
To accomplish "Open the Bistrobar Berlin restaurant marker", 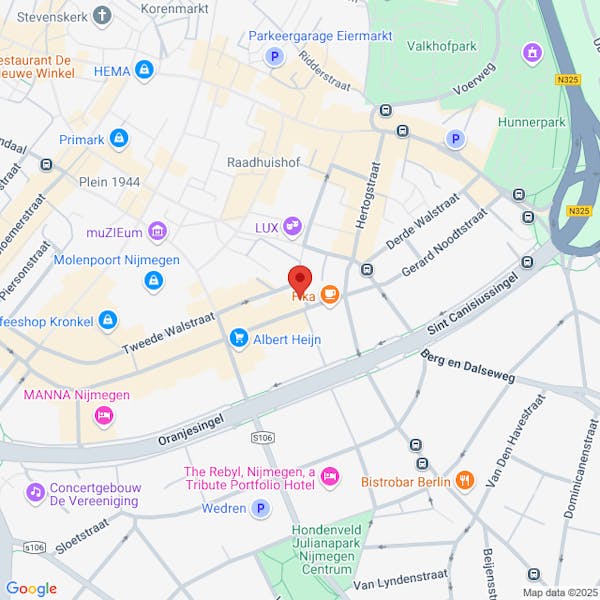I will tap(465, 480).
